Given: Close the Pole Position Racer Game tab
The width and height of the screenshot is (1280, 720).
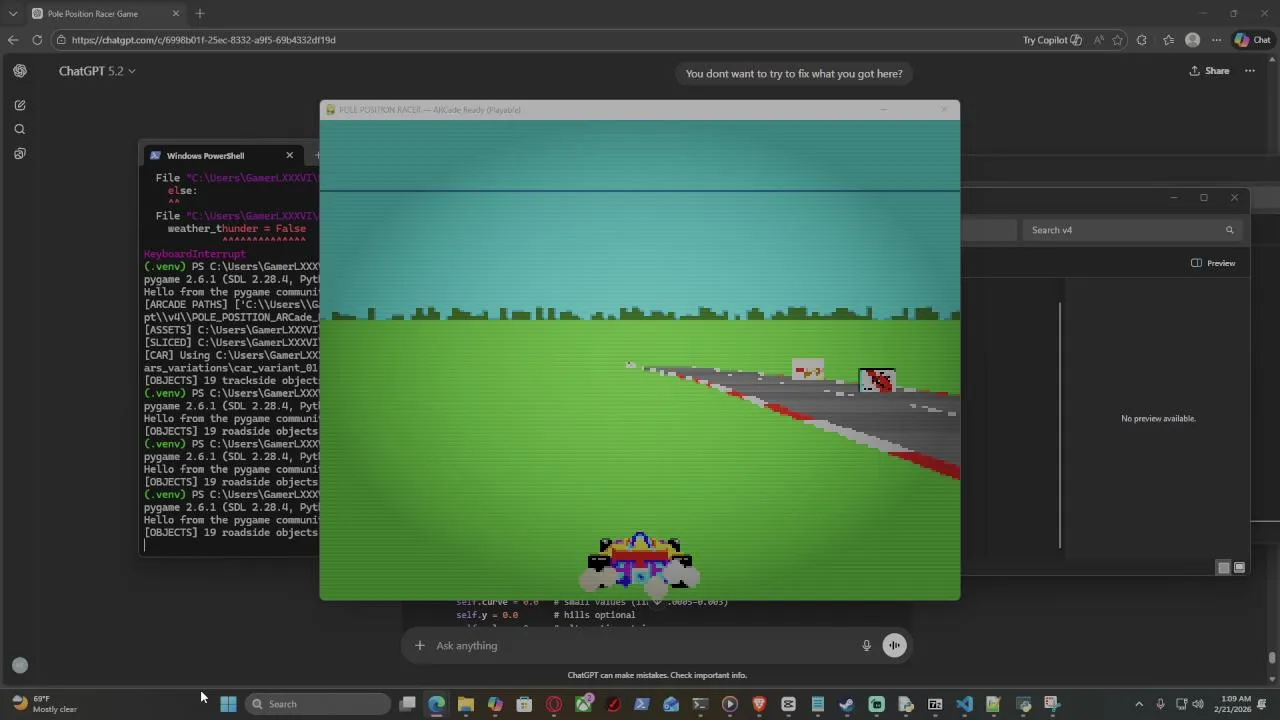Looking at the screenshot, I should 176,14.
